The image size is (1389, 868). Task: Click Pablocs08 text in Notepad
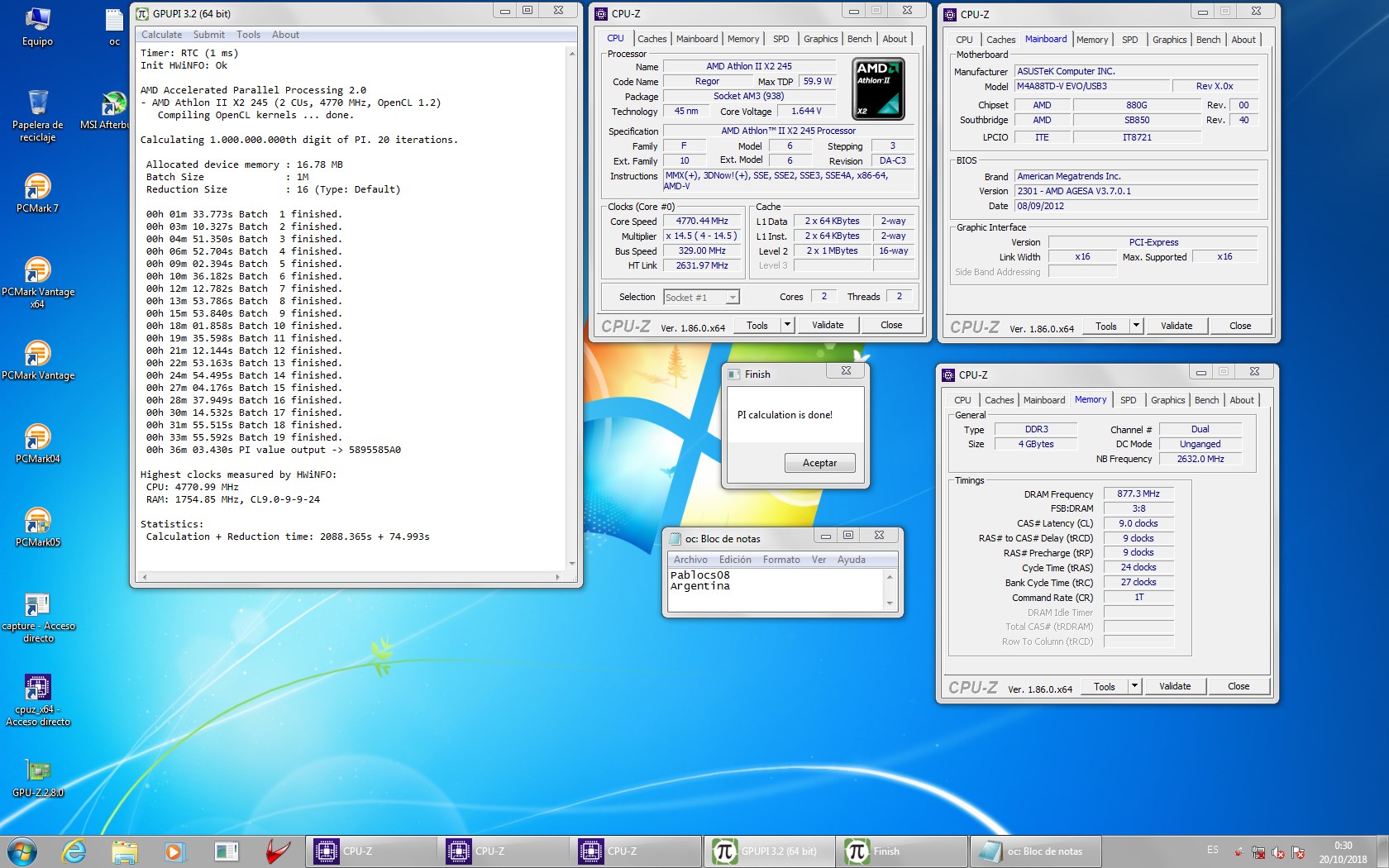coord(699,575)
